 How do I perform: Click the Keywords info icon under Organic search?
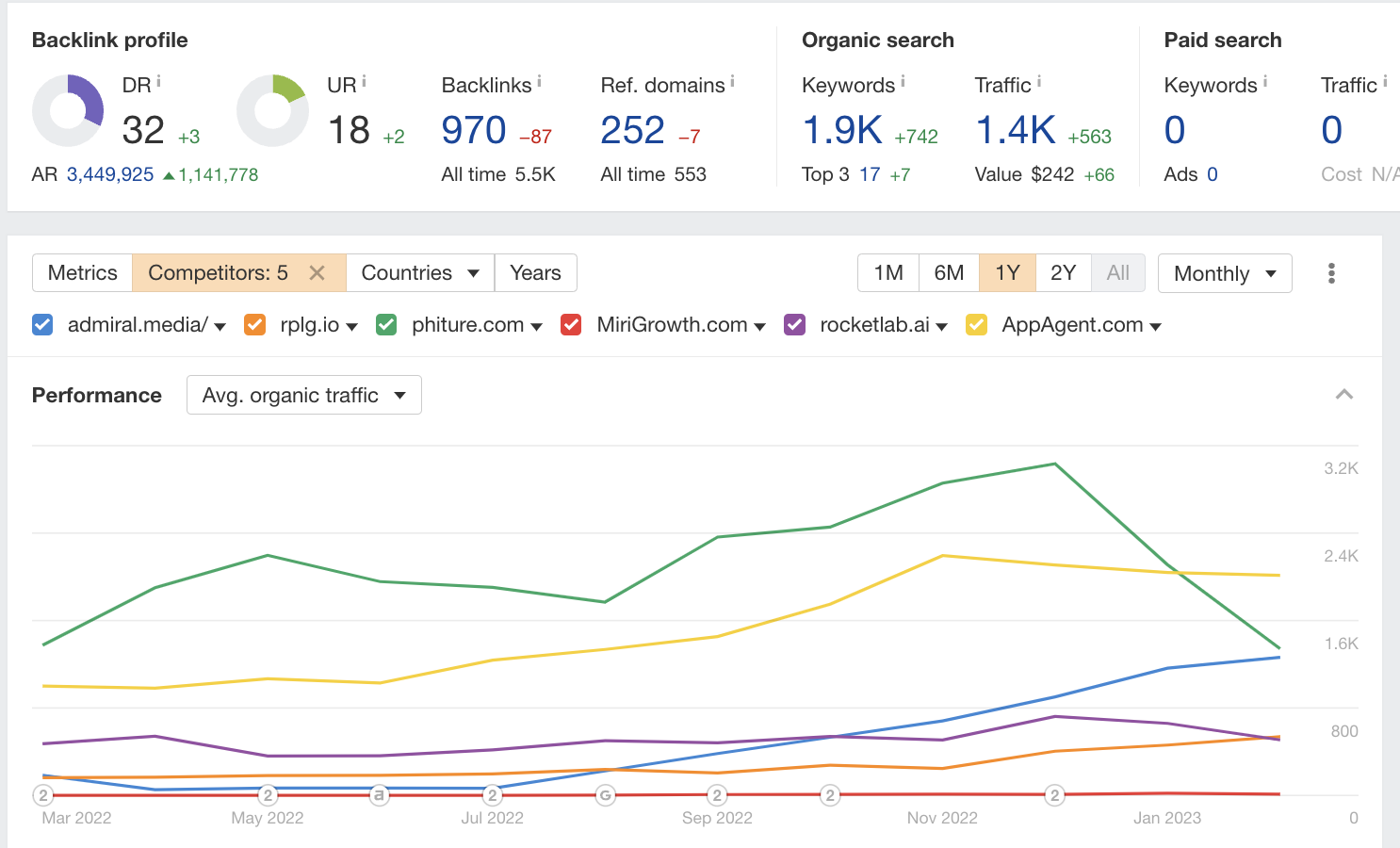[x=903, y=79]
